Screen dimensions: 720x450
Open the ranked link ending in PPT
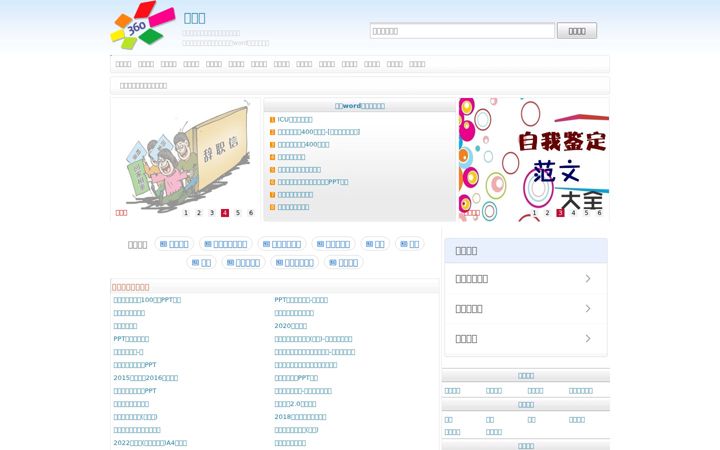coord(313,182)
